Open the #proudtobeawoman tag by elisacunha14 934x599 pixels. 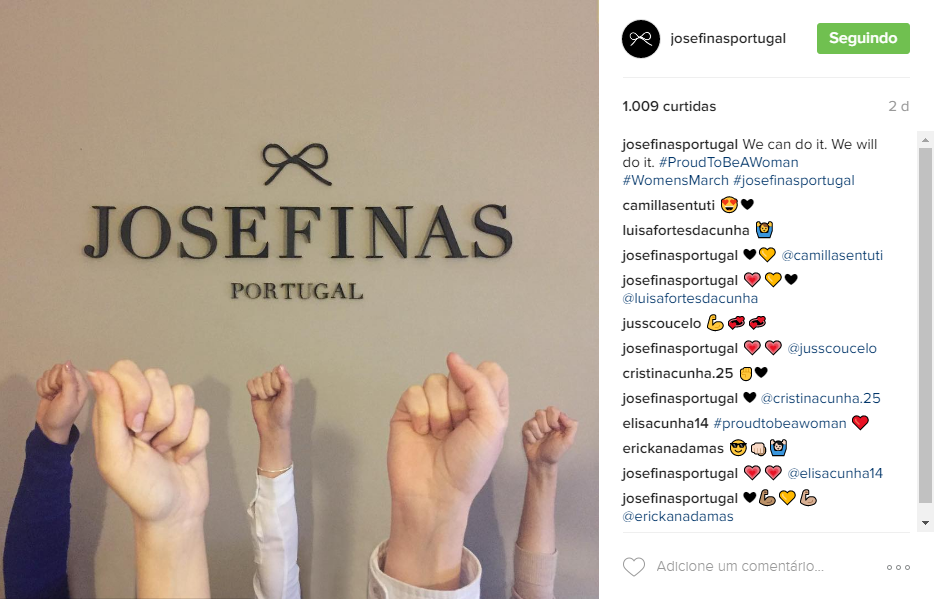(780, 423)
